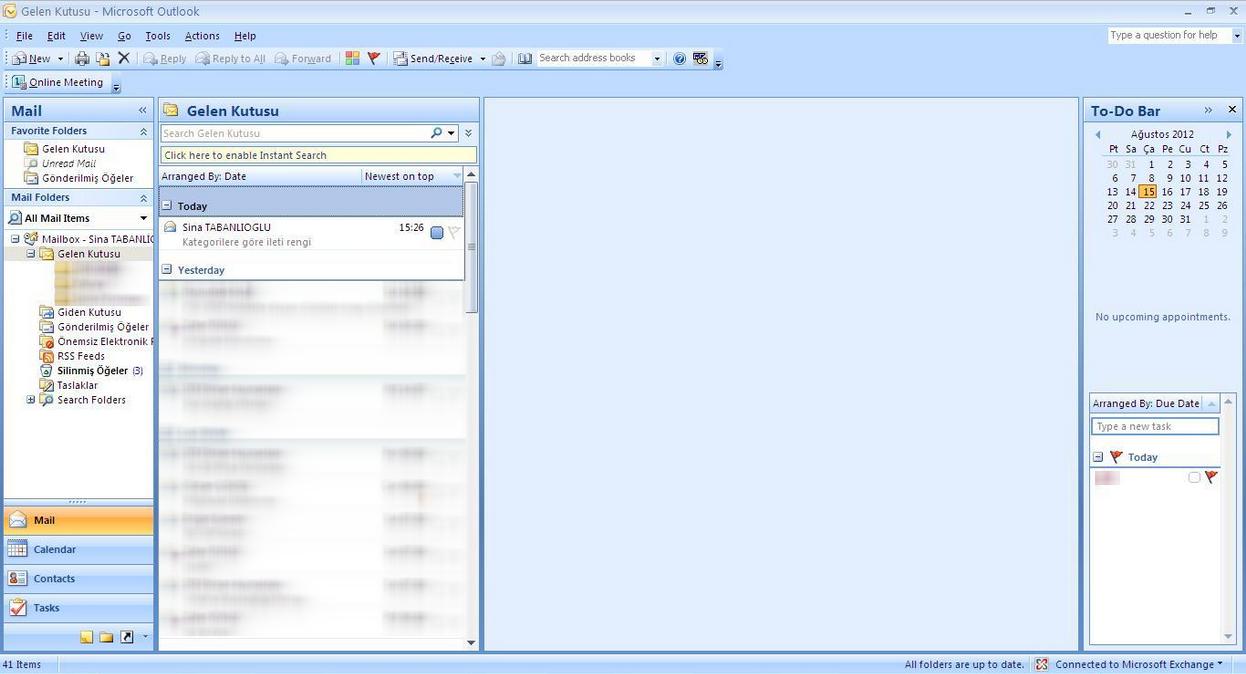Click here to enable Instant Search
This screenshot has width=1246, height=674.
pos(318,155)
